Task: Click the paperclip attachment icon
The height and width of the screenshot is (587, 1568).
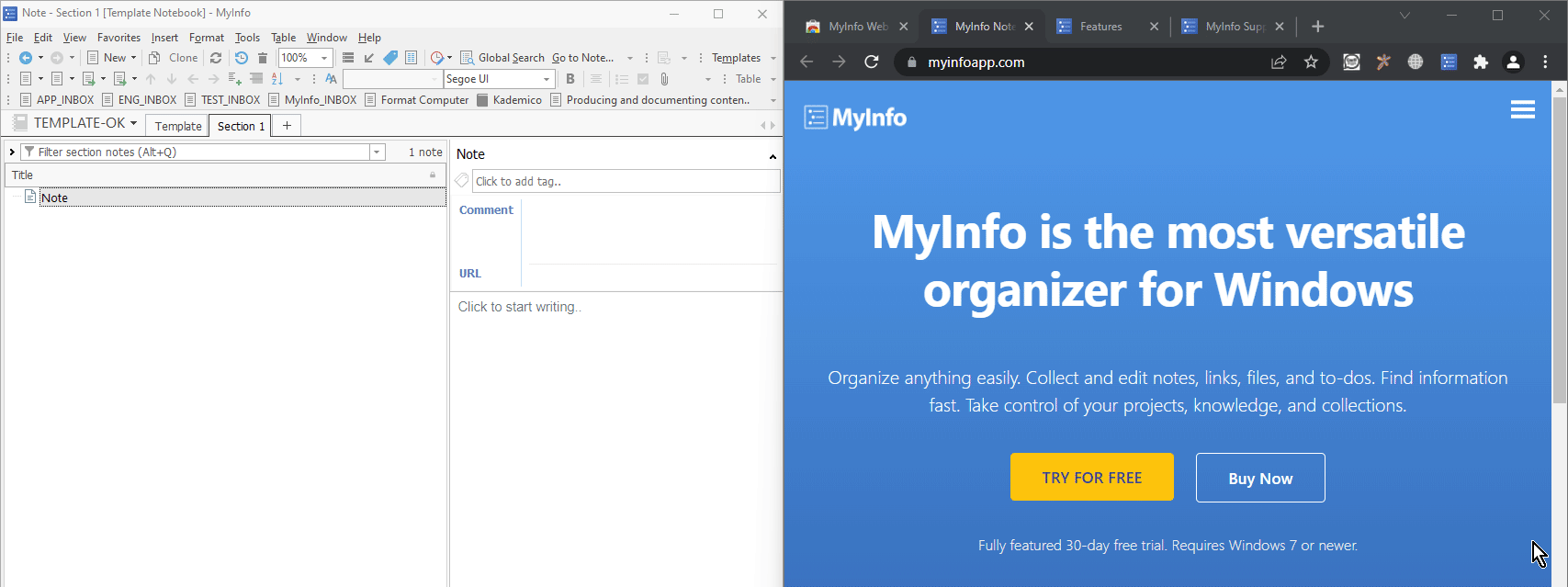Action: coord(664,79)
